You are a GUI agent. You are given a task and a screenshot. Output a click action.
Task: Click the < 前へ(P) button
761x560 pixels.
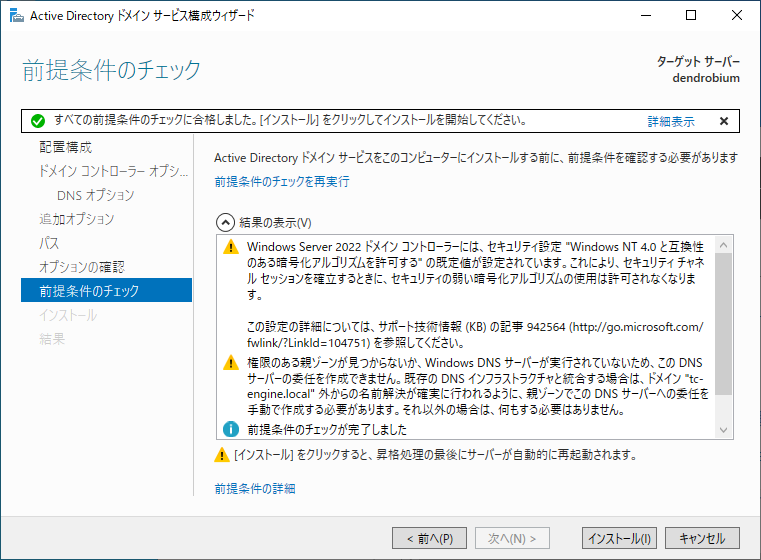coord(430,538)
